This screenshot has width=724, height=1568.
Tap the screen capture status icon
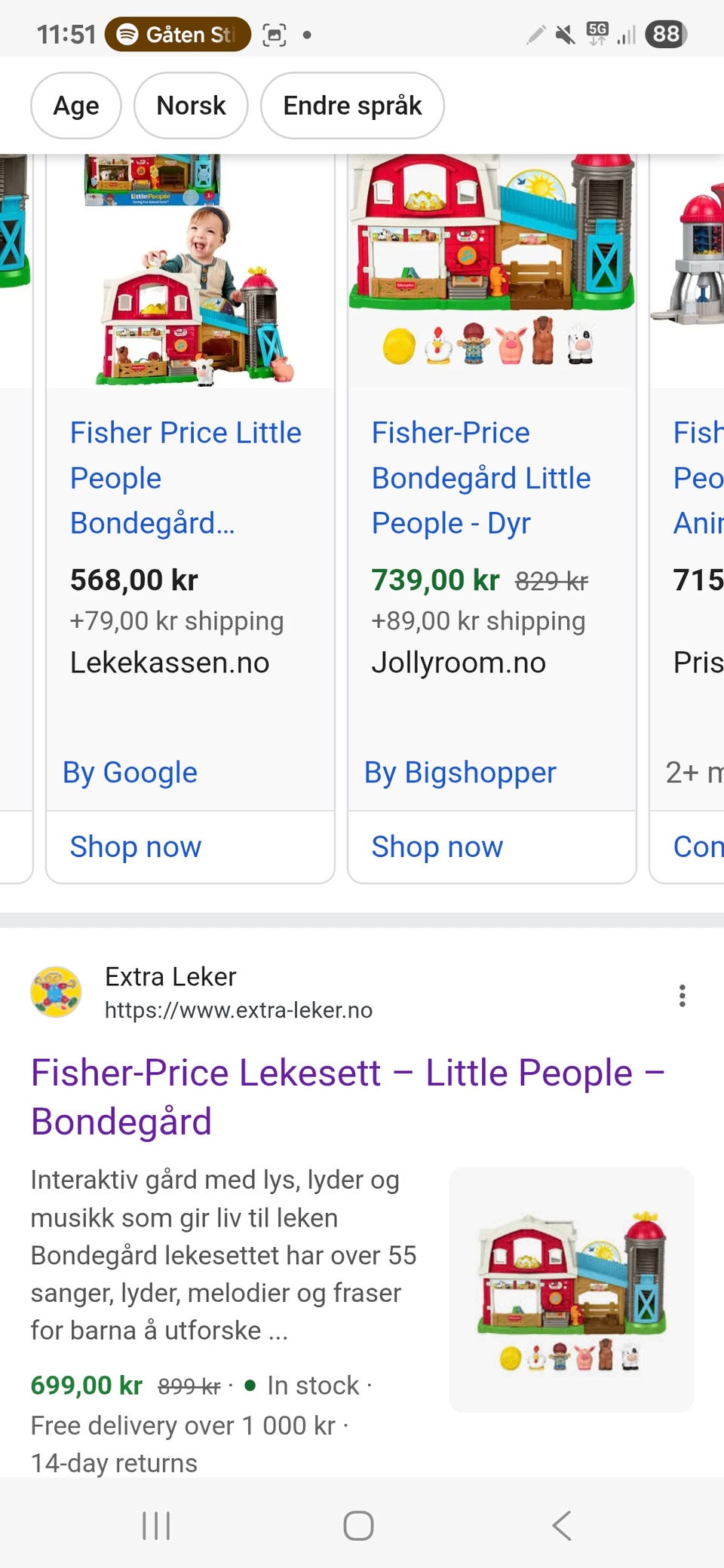(275, 34)
